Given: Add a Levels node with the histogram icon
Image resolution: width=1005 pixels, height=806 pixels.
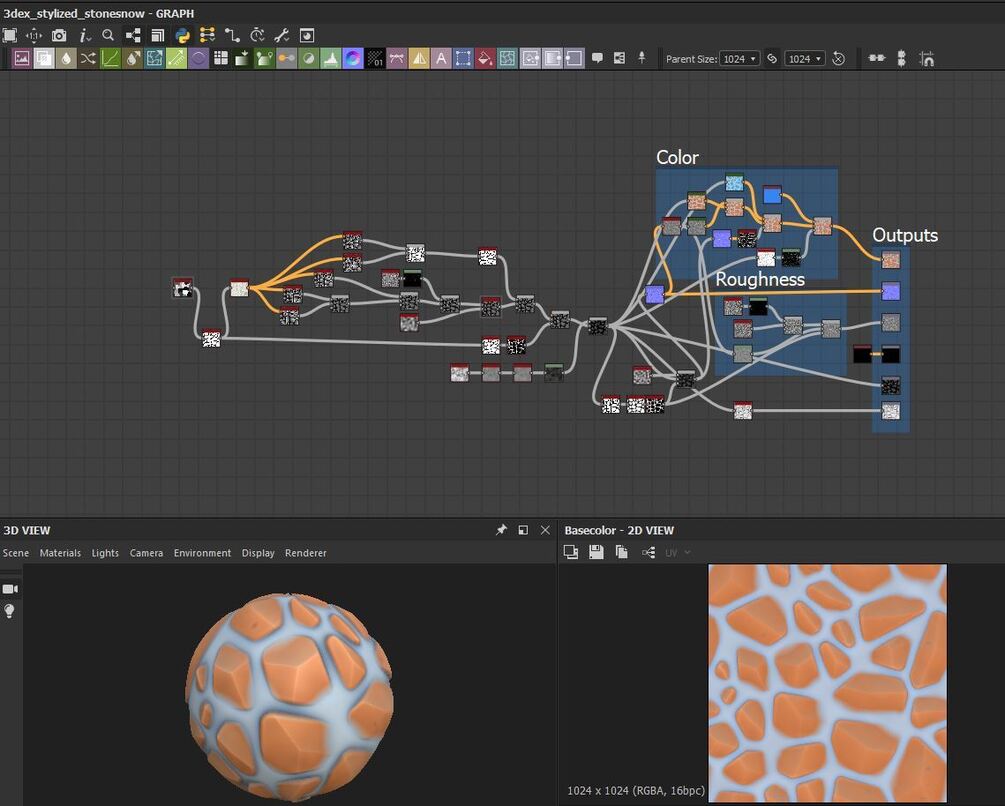Looking at the screenshot, I should pos(331,58).
